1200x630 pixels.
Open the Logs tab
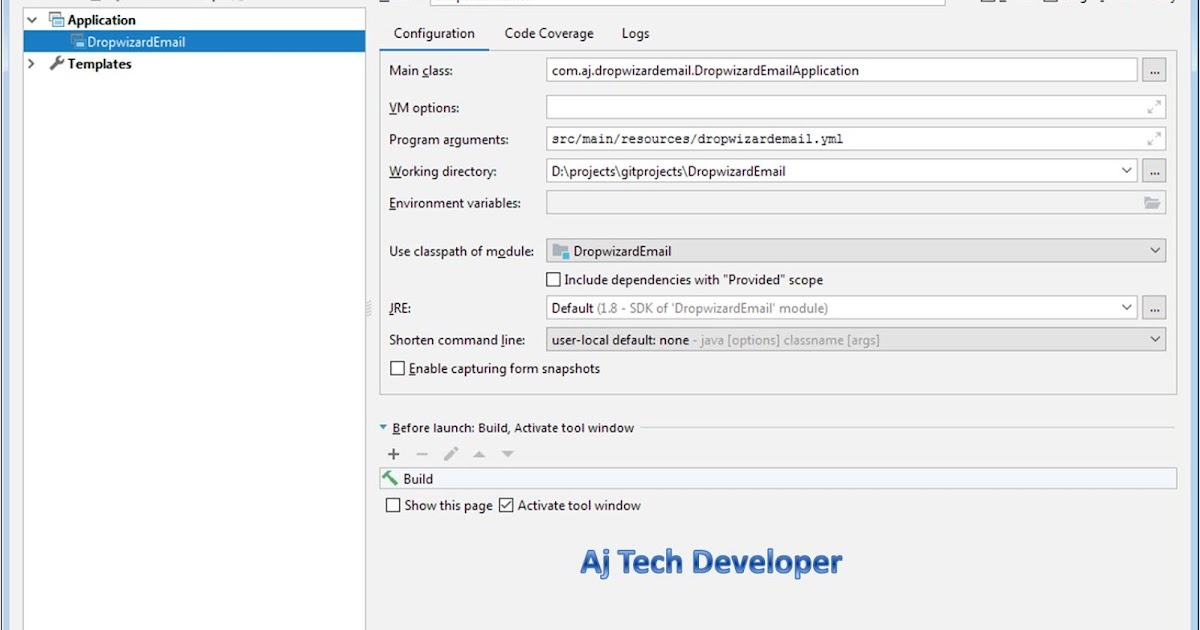[x=635, y=33]
